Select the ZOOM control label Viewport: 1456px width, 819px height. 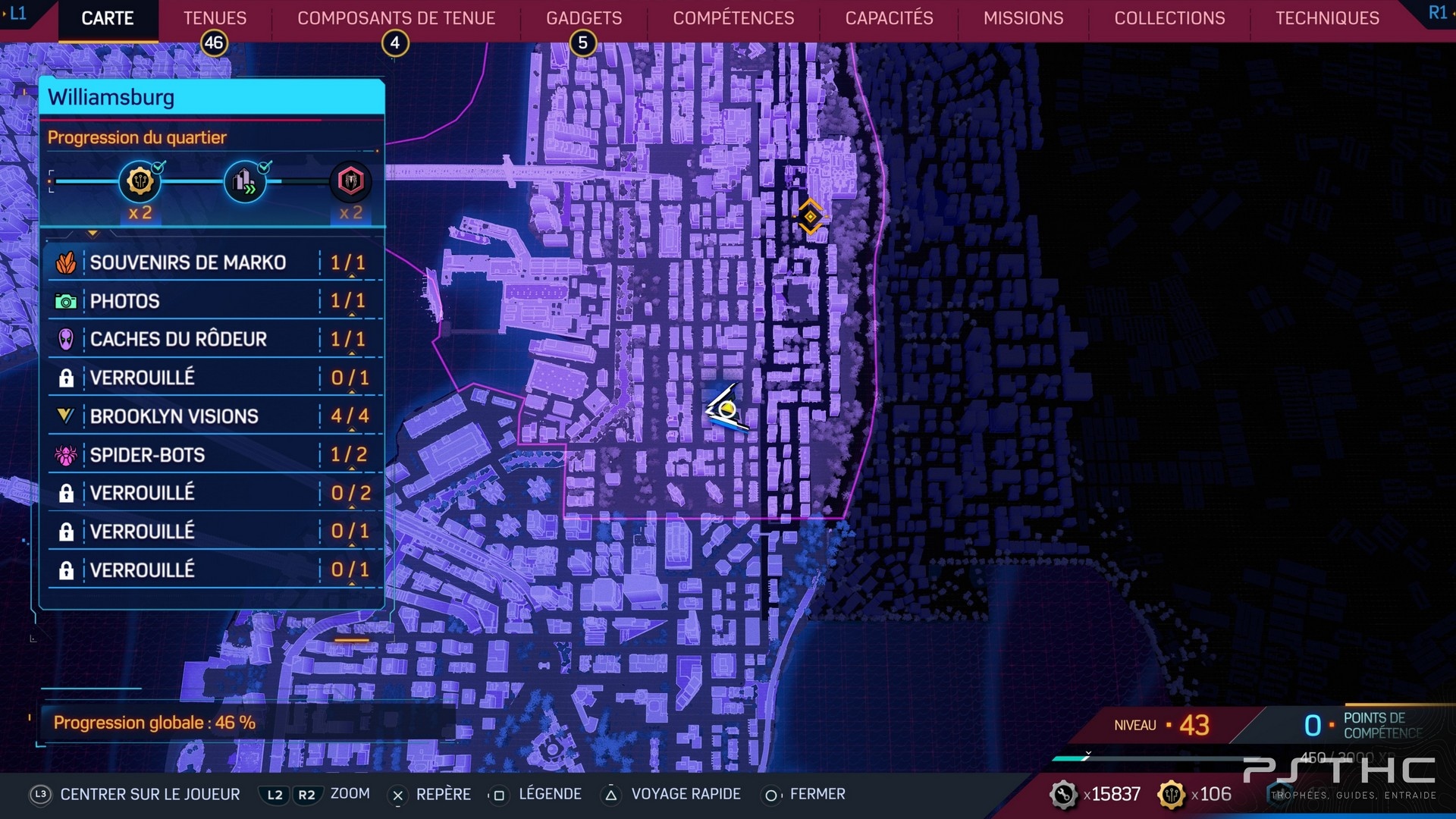(350, 794)
